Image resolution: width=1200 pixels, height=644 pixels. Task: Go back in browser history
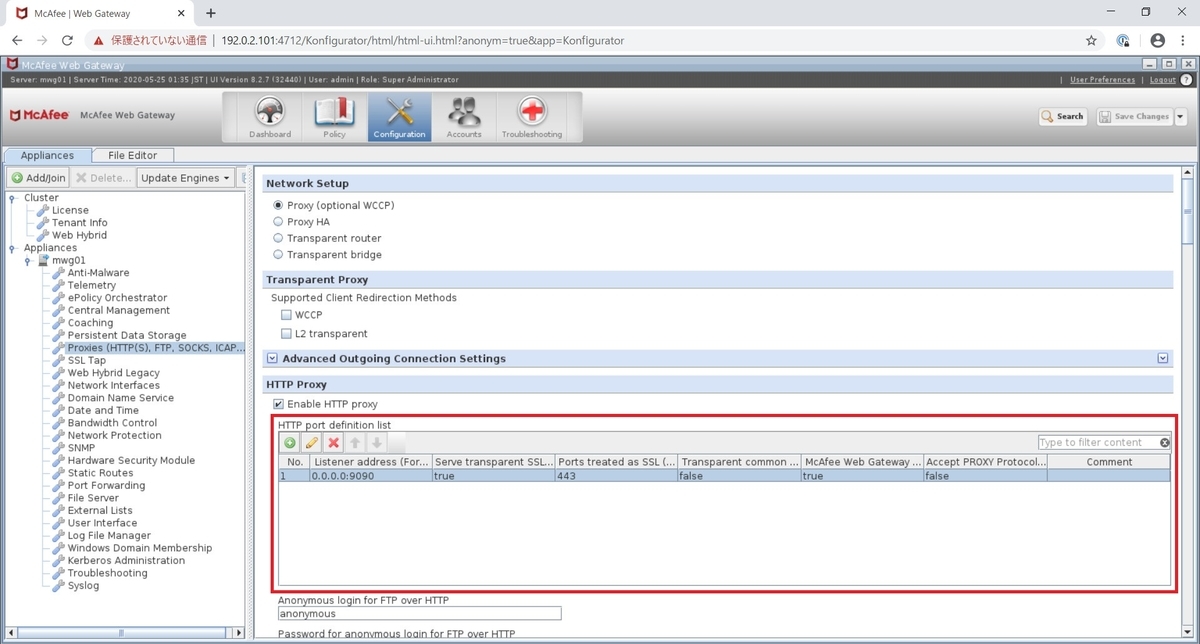click(17, 41)
